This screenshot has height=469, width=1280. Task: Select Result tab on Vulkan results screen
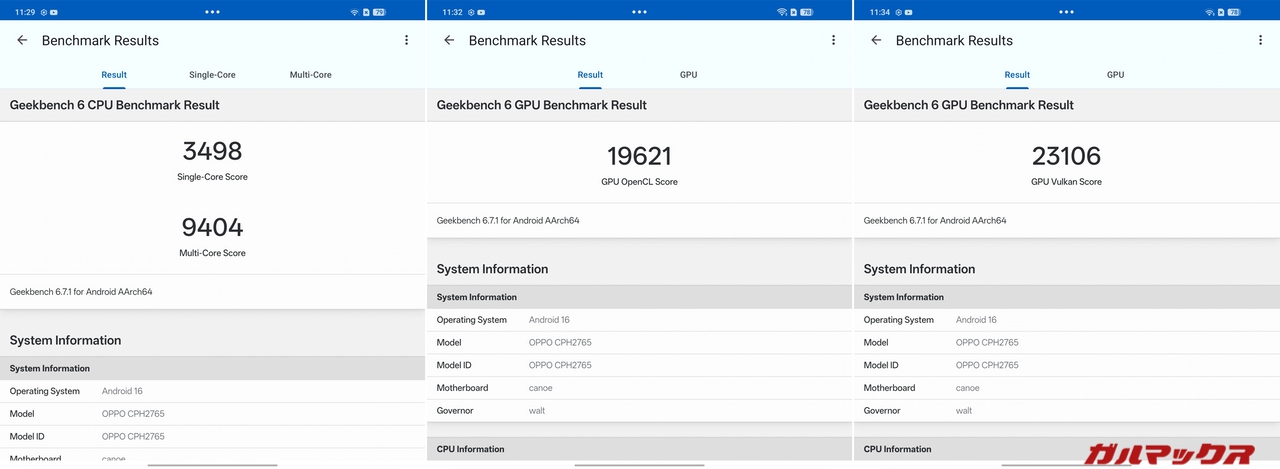pyautogui.click(x=1017, y=75)
